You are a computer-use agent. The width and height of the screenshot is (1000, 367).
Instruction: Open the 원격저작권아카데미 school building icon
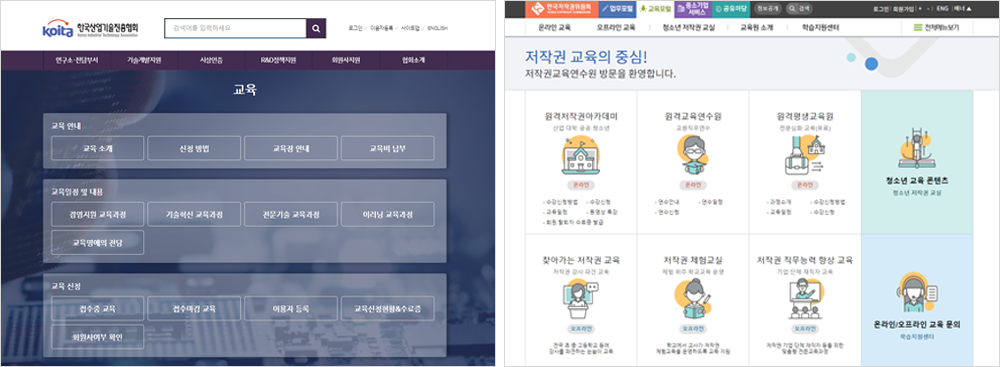[580, 156]
